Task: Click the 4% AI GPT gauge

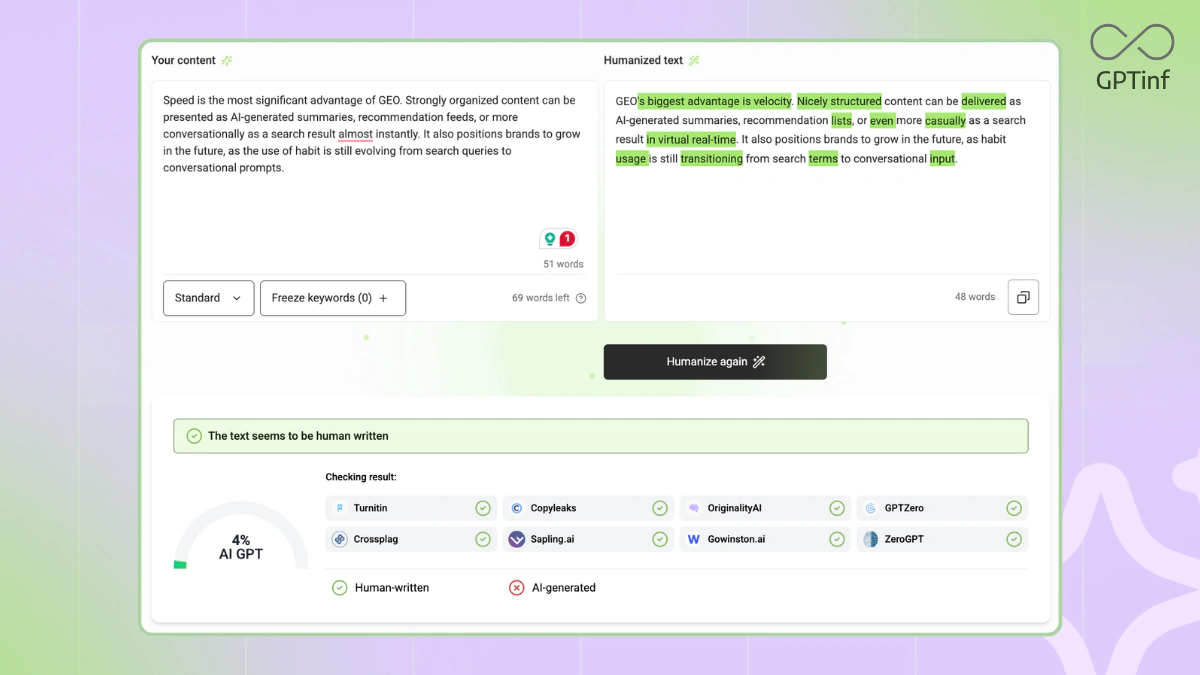Action: click(241, 545)
